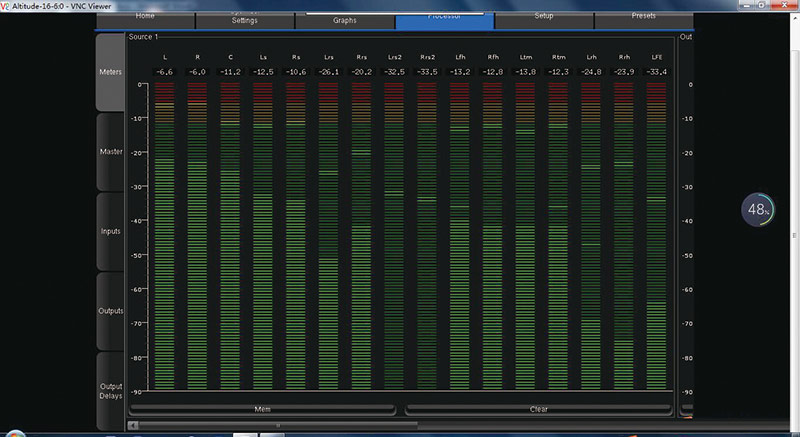Click the Lrs channel peak value -26.1
800x437 pixels.
click(329, 72)
